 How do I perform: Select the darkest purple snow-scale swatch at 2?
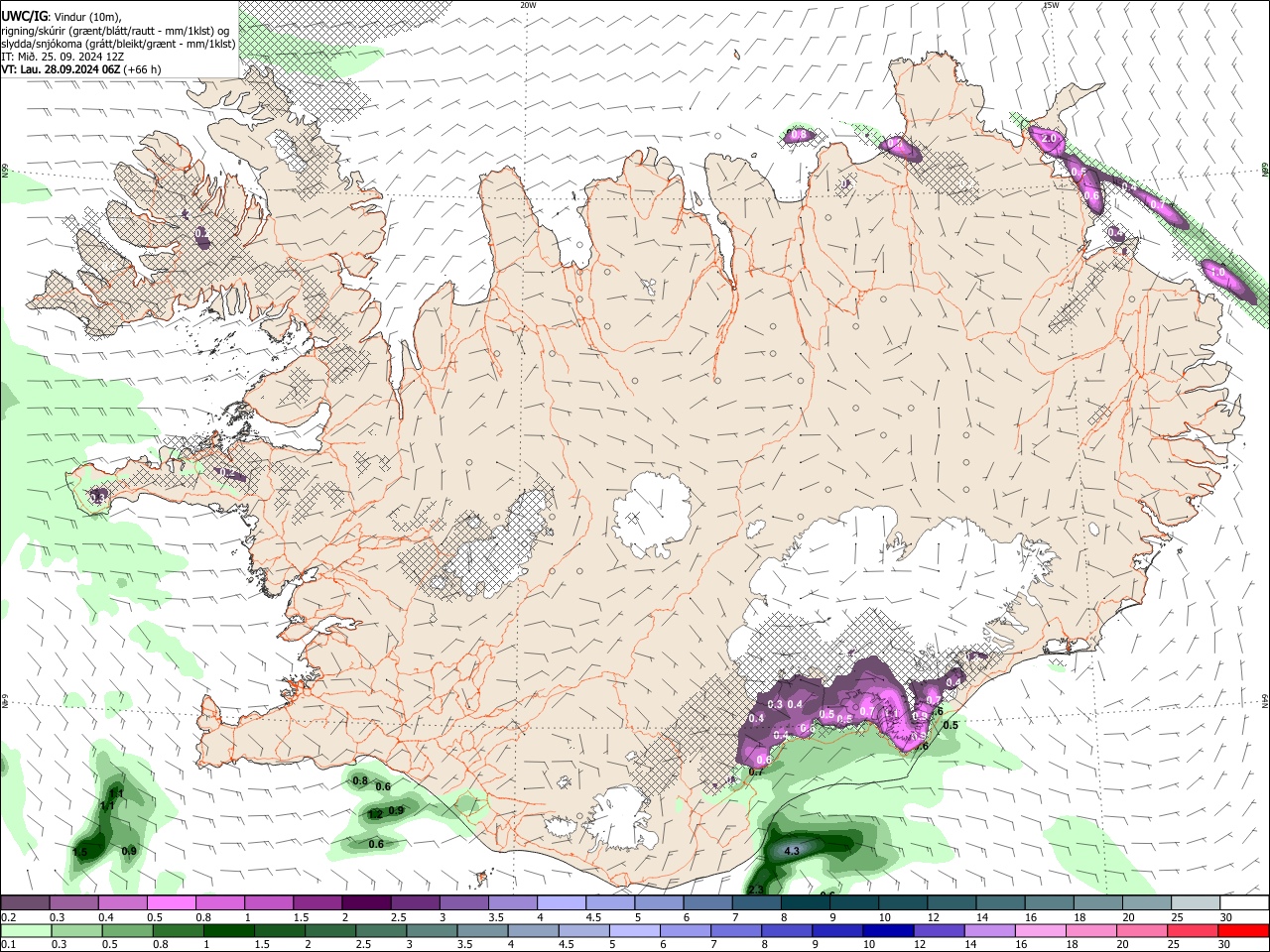pyautogui.click(x=366, y=903)
